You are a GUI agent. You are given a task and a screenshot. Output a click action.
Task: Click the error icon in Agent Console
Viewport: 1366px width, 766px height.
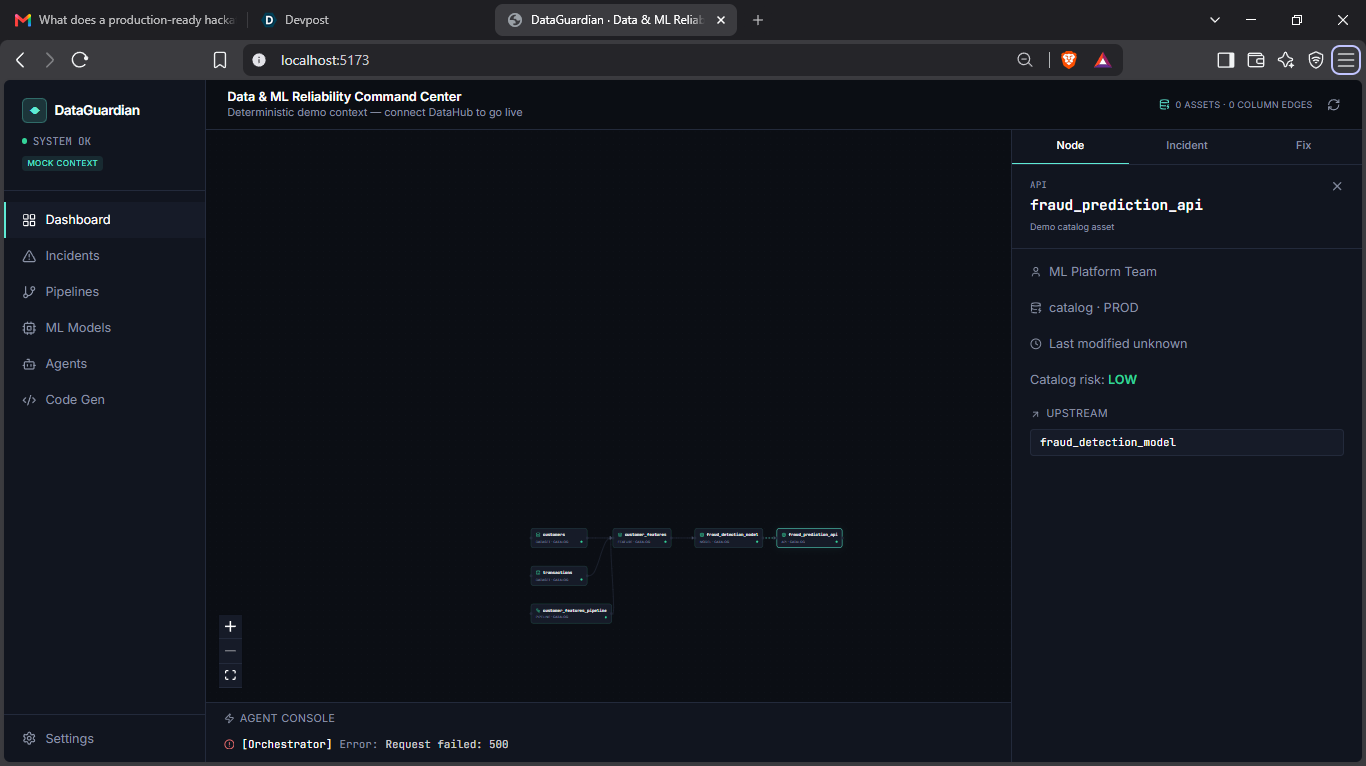click(x=230, y=744)
